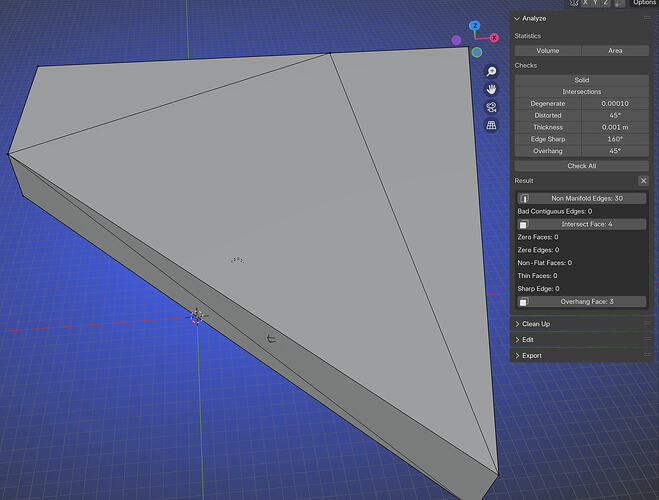
Task: Select Intersect Face: 4 result
Action: (x=582, y=224)
